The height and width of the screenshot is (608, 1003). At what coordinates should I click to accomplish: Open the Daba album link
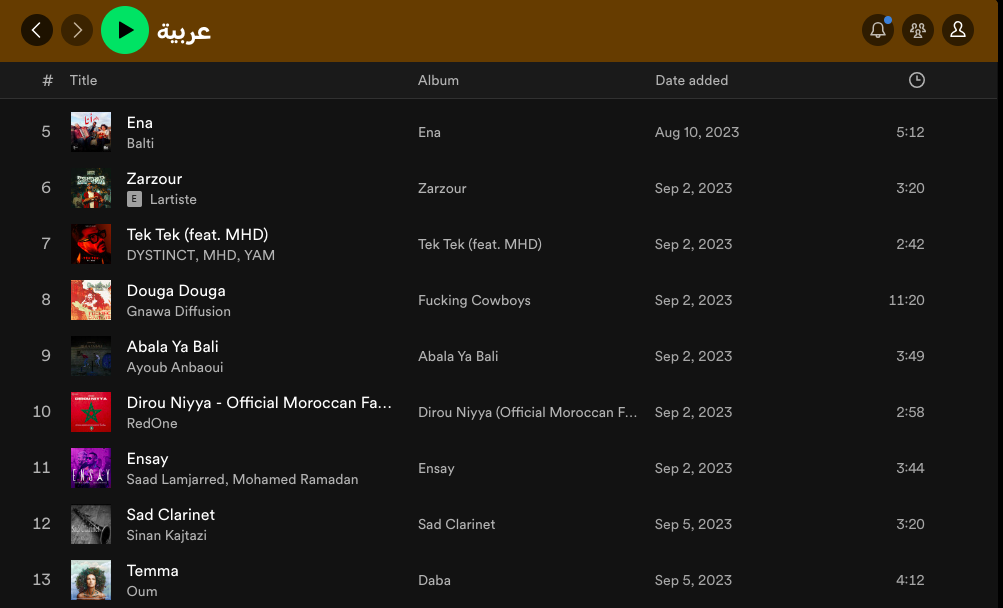point(434,580)
